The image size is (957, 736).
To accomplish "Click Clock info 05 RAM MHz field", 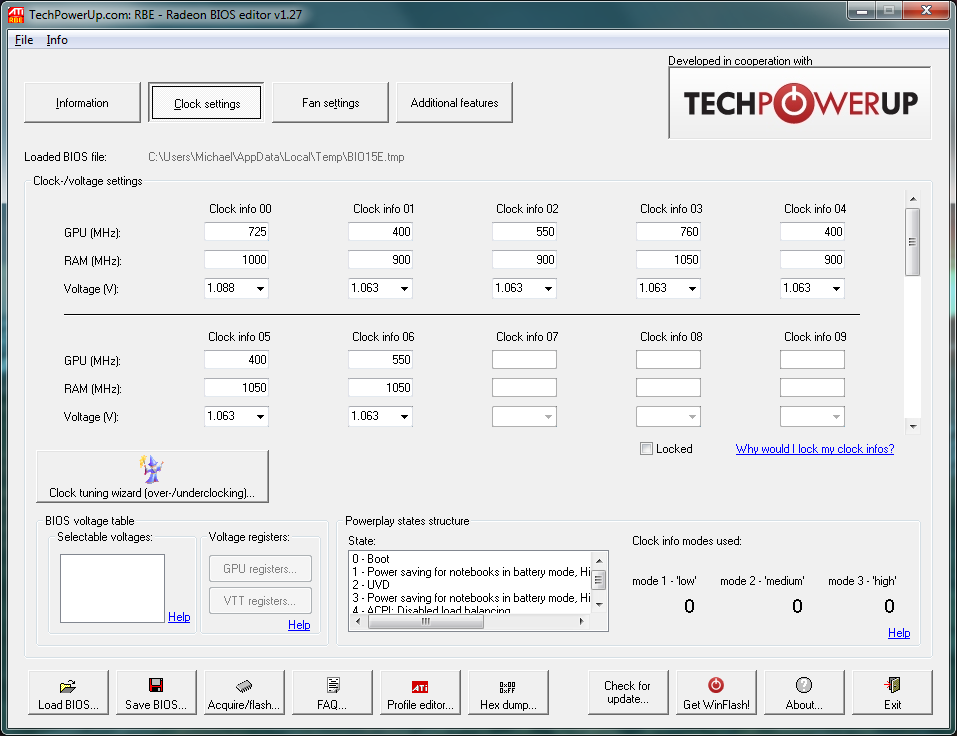I will click(236, 388).
